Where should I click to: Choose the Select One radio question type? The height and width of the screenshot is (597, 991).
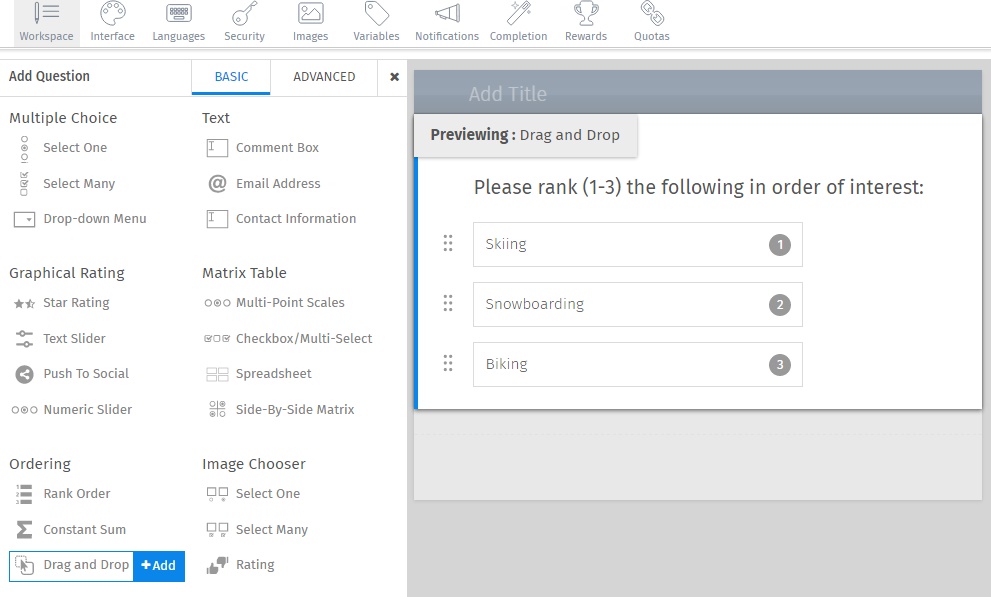pos(74,148)
